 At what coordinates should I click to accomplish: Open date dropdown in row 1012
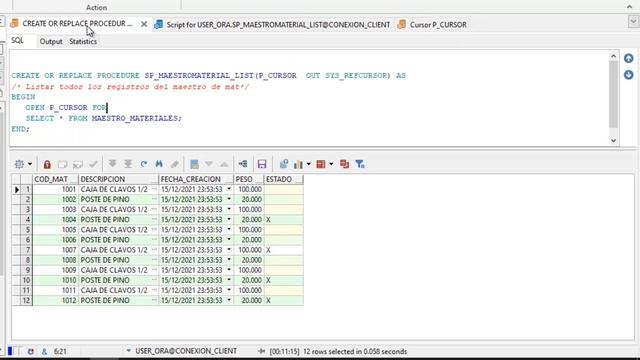point(229,300)
